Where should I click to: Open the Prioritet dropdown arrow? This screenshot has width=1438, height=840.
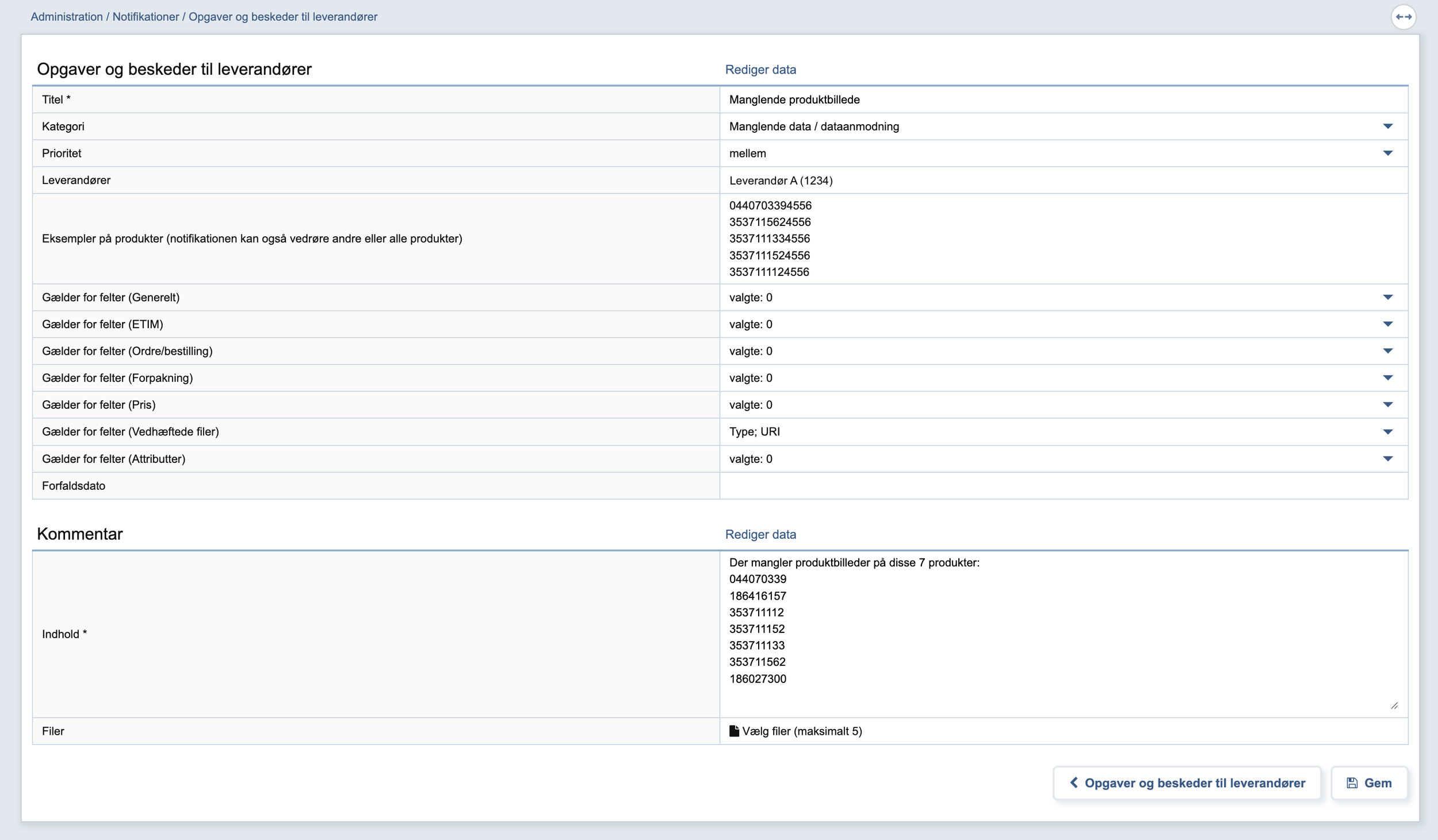coord(1387,154)
